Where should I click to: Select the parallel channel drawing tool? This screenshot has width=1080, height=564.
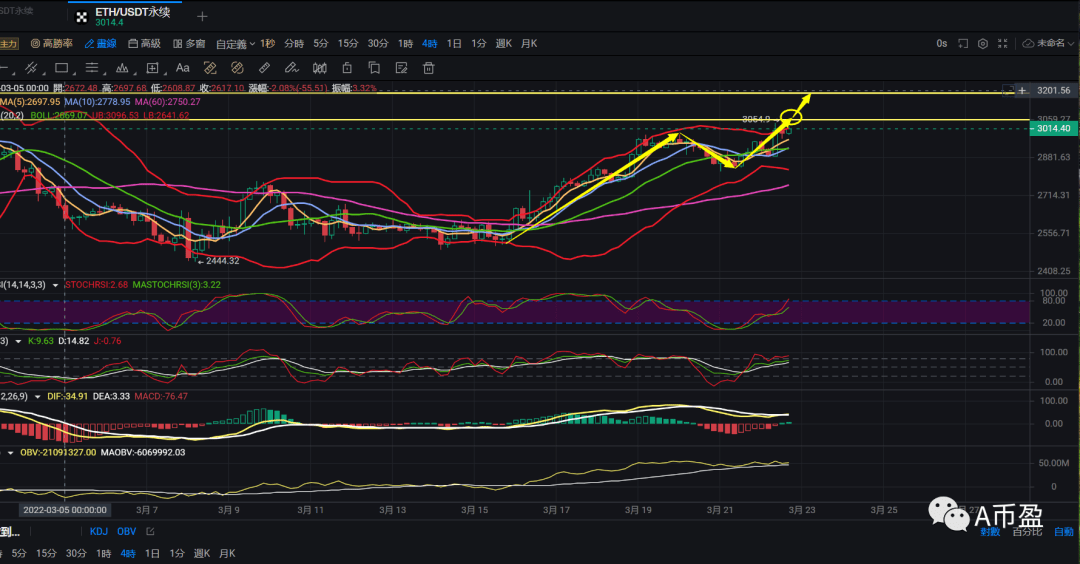coord(31,68)
